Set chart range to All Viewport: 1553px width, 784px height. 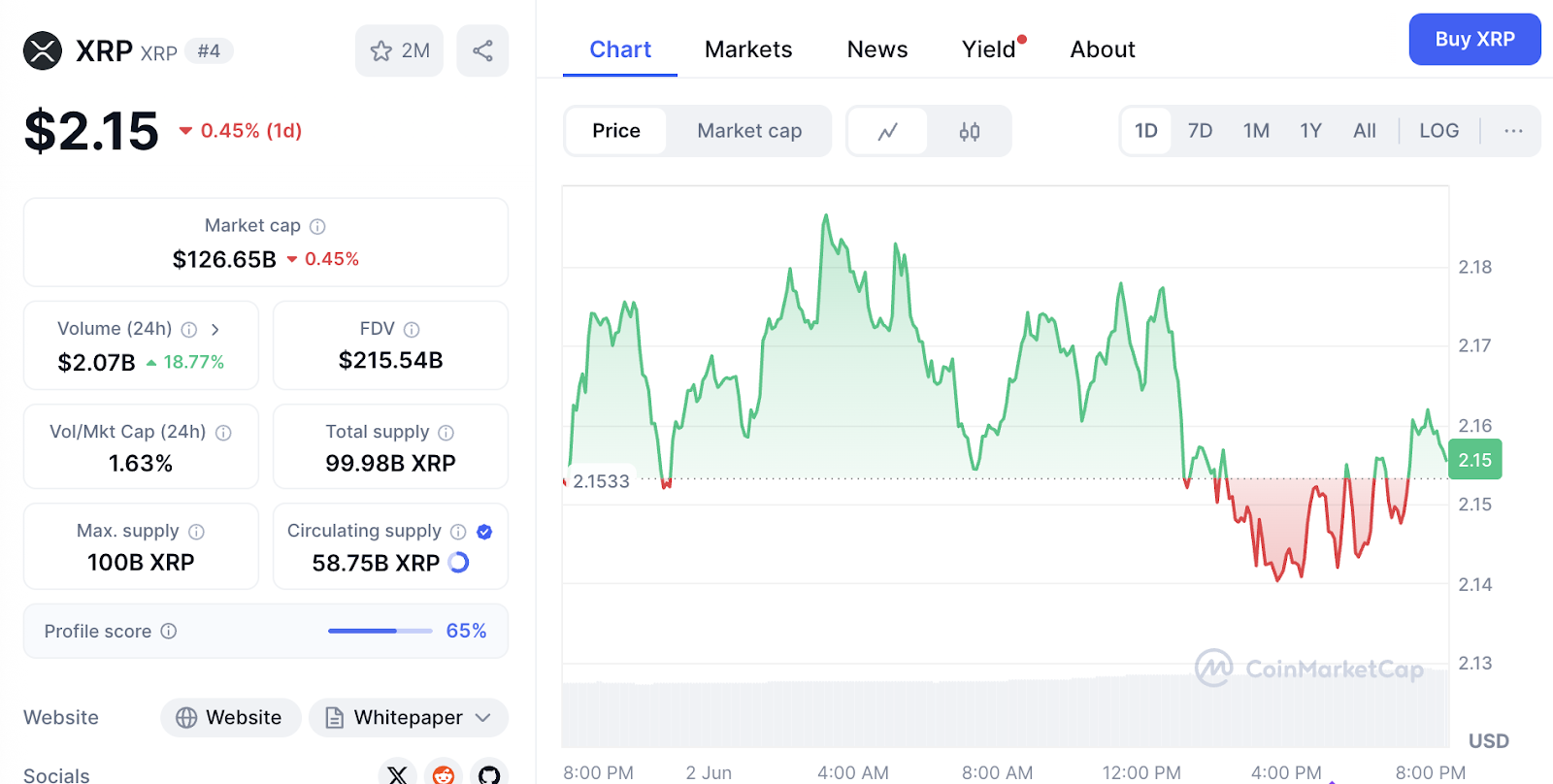click(1365, 131)
